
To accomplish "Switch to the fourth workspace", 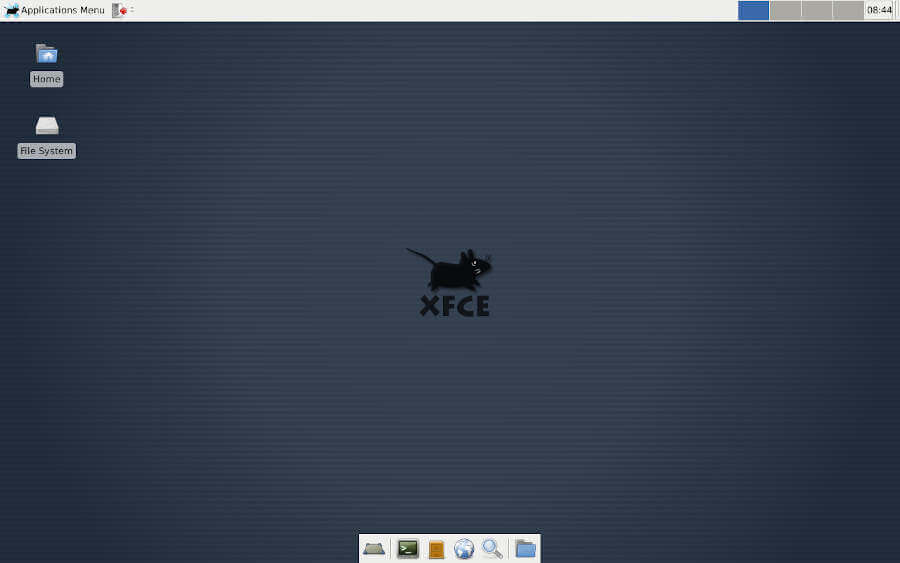I will point(848,10).
